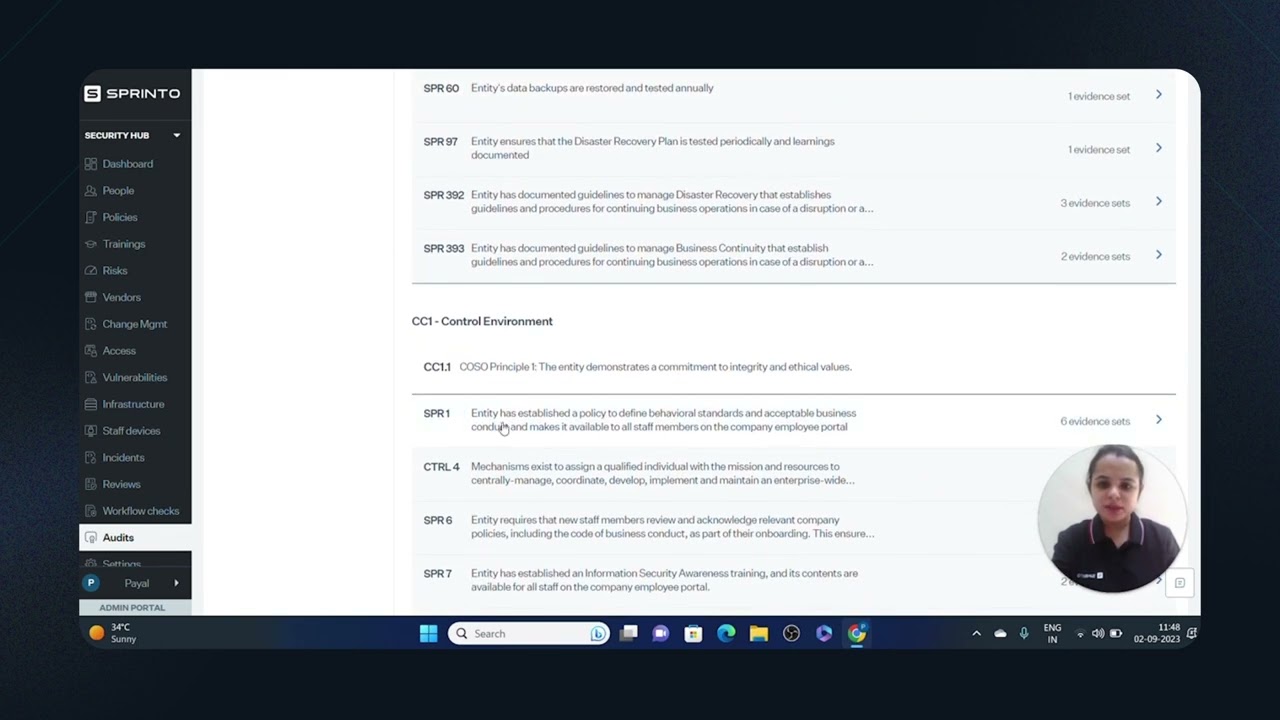Click the taskbar Search field
The width and height of the screenshot is (1280, 720).
coord(529,633)
